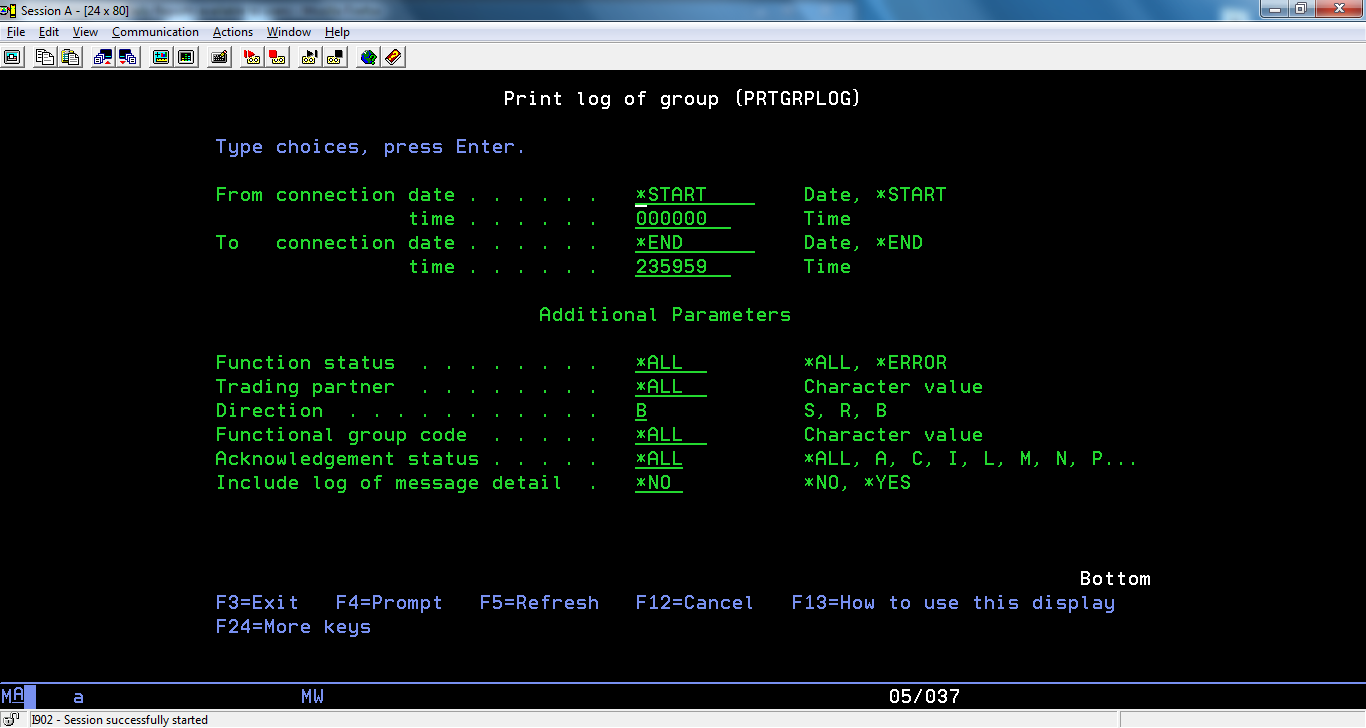Click the Include log of message detail *NO field
This screenshot has width=1366, height=728.
pyautogui.click(x=659, y=483)
